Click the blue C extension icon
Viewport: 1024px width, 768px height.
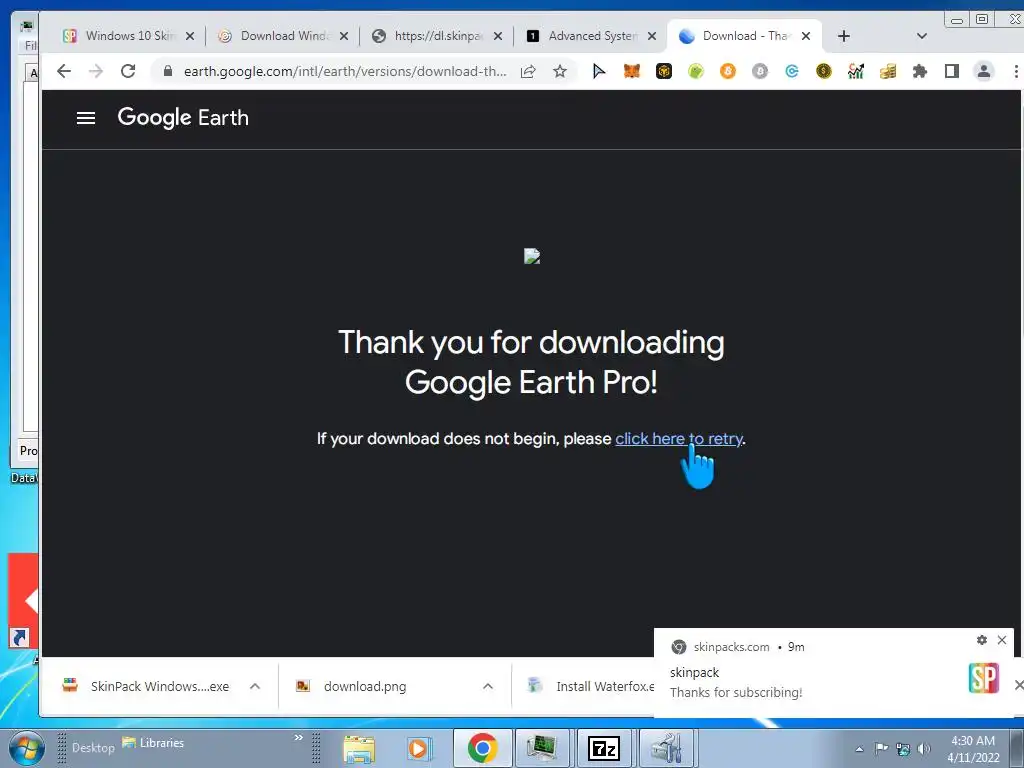pos(792,71)
